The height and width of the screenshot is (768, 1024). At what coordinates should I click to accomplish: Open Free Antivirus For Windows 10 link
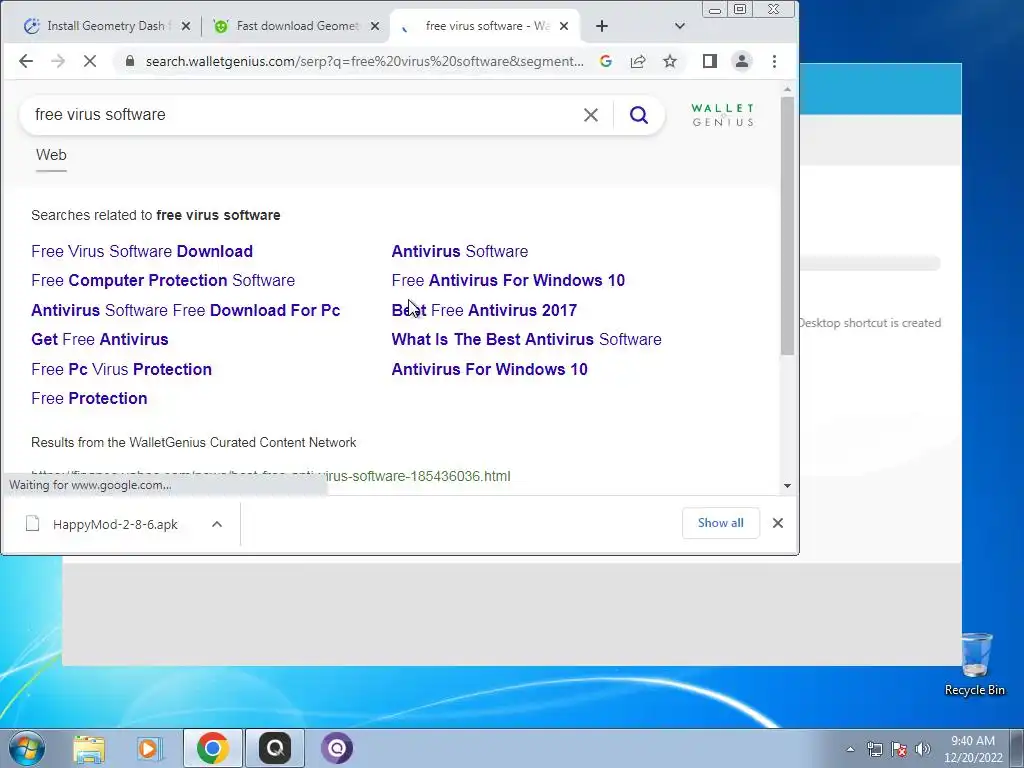508,281
